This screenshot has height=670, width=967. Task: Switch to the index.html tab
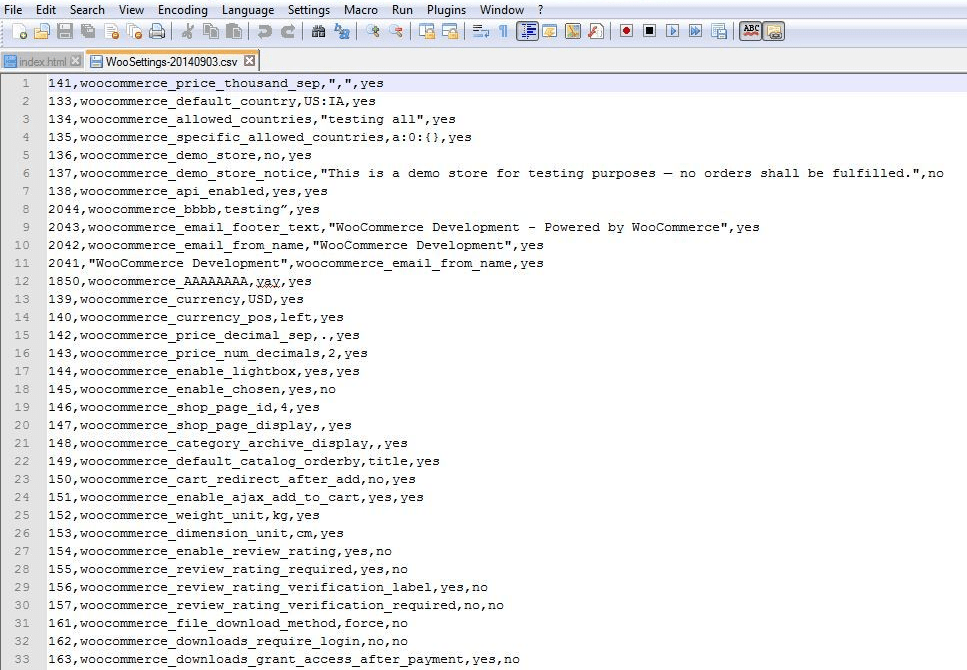(42, 62)
